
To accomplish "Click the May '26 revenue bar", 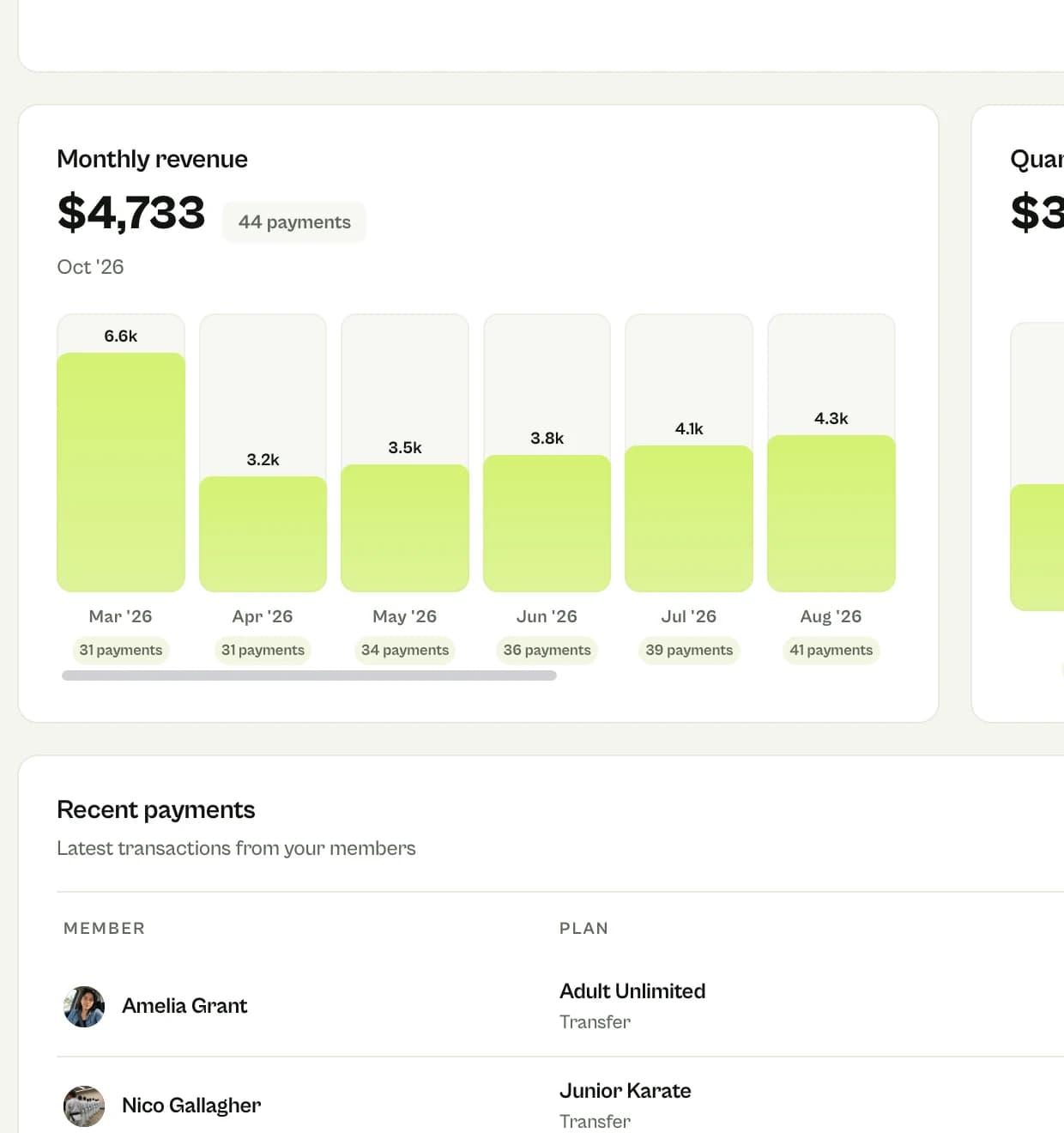I will pyautogui.click(x=405, y=528).
